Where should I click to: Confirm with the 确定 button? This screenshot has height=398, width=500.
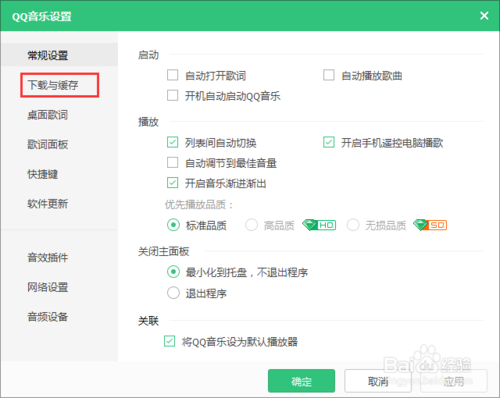(301, 381)
